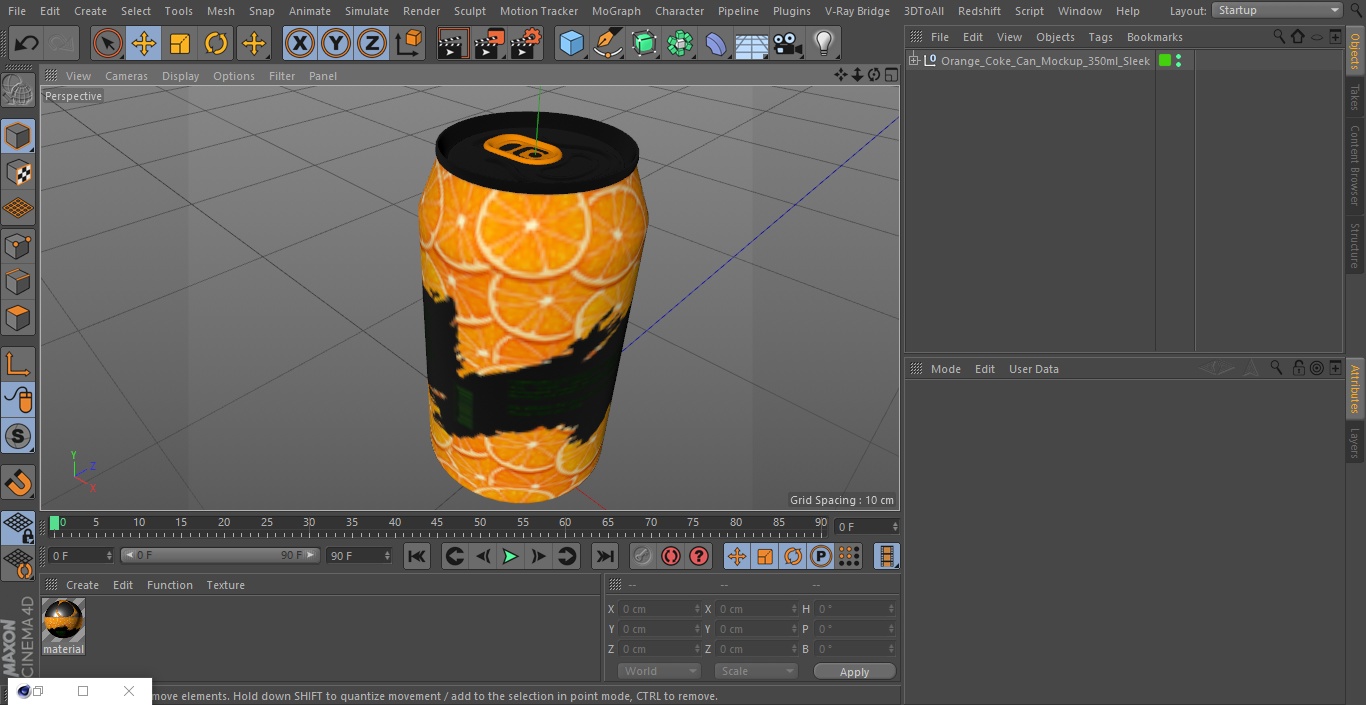Click the Workplane mode icon
The height and width of the screenshot is (705, 1366).
(18, 208)
